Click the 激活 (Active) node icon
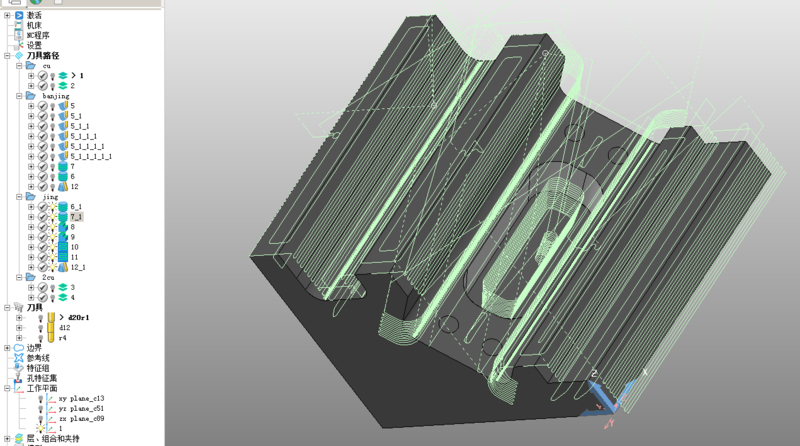 pyautogui.click(x=19, y=15)
